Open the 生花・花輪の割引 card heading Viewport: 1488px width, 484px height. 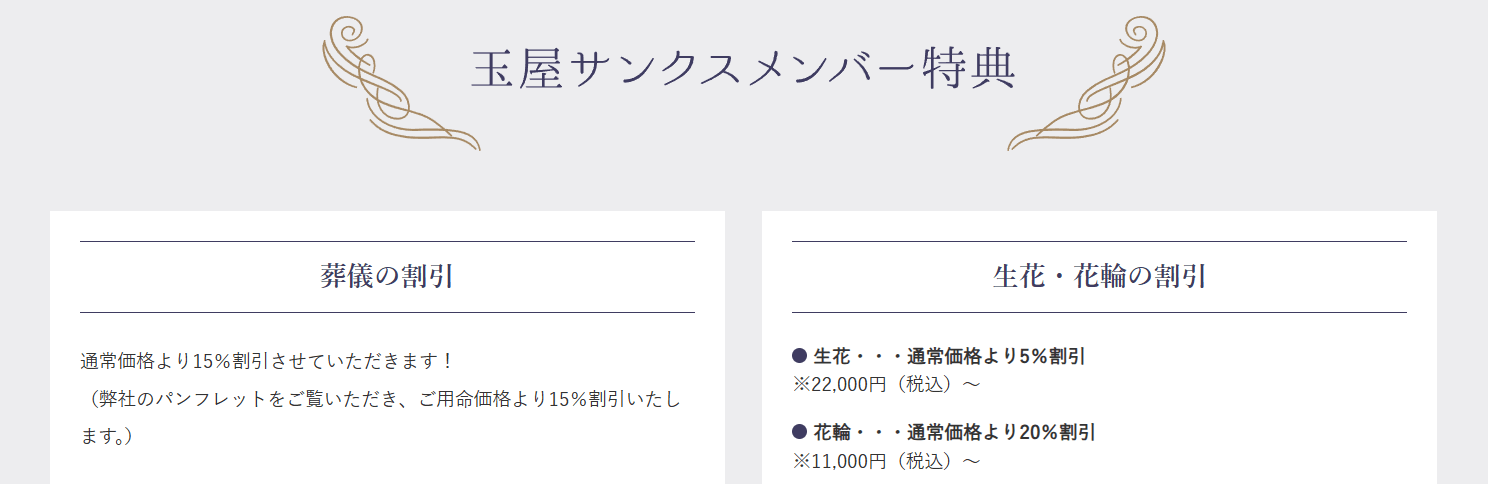pos(1099,276)
